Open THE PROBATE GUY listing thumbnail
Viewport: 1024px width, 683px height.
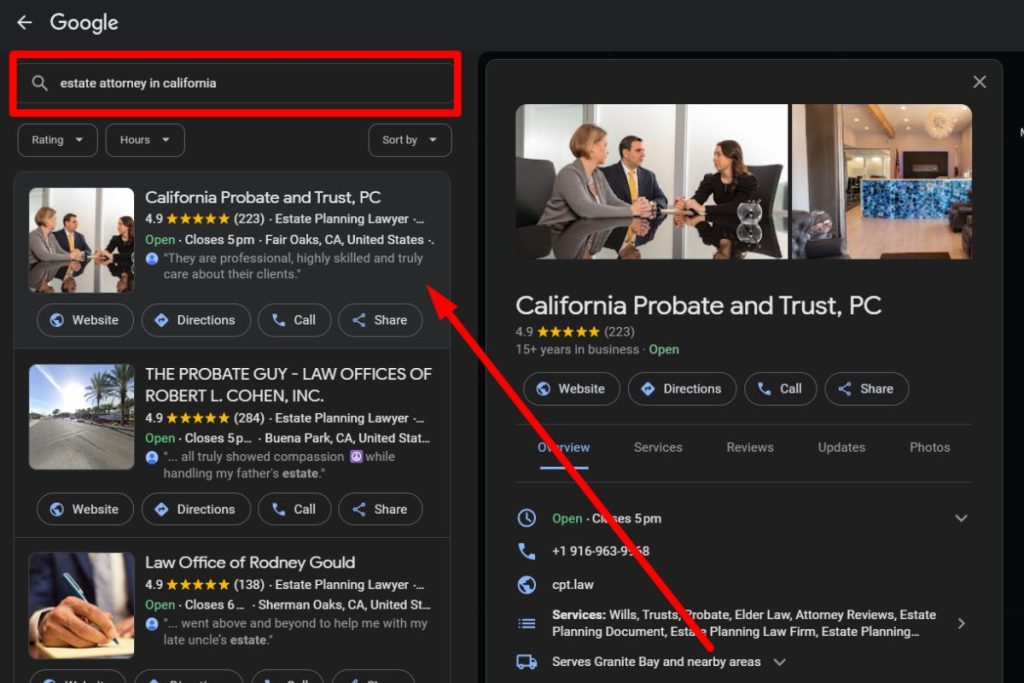pyautogui.click(x=82, y=417)
